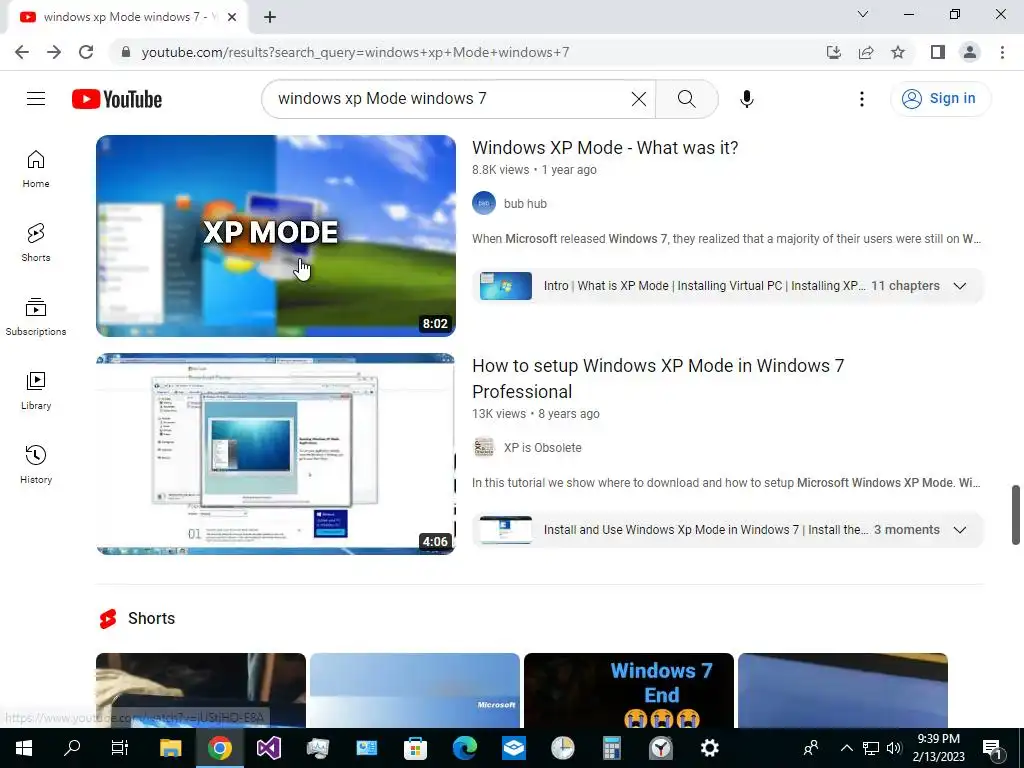Open Chrome profile avatar
1024x768 pixels.
tap(970, 52)
